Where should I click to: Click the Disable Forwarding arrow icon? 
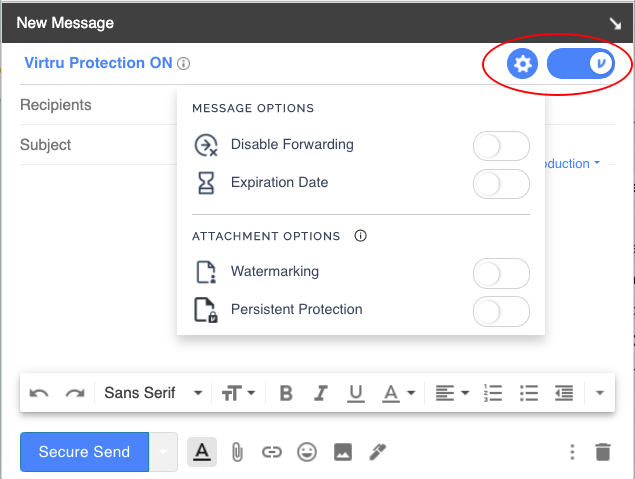[x=206, y=145]
